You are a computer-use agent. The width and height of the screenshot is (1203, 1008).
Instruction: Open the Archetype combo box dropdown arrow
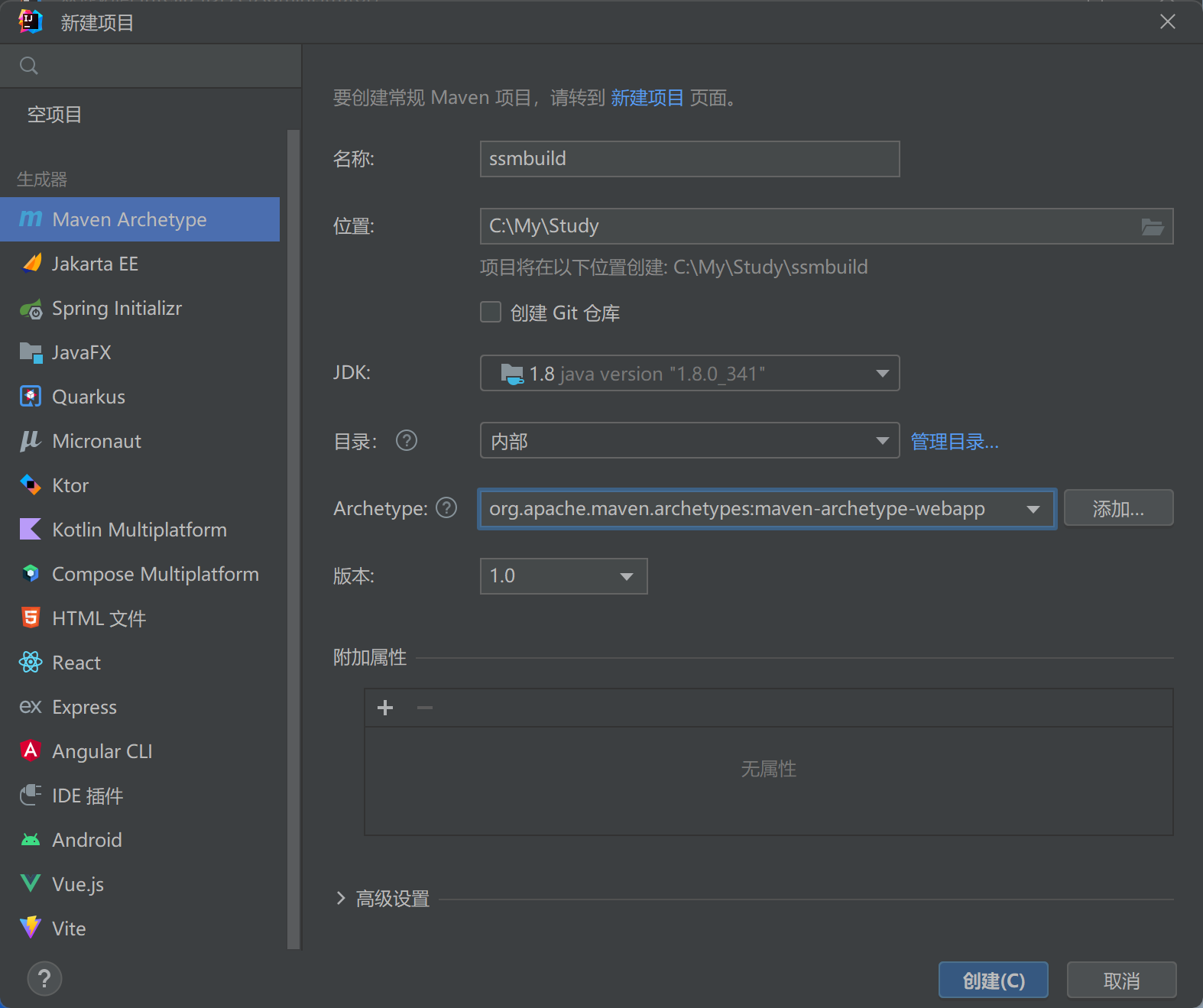1033,509
